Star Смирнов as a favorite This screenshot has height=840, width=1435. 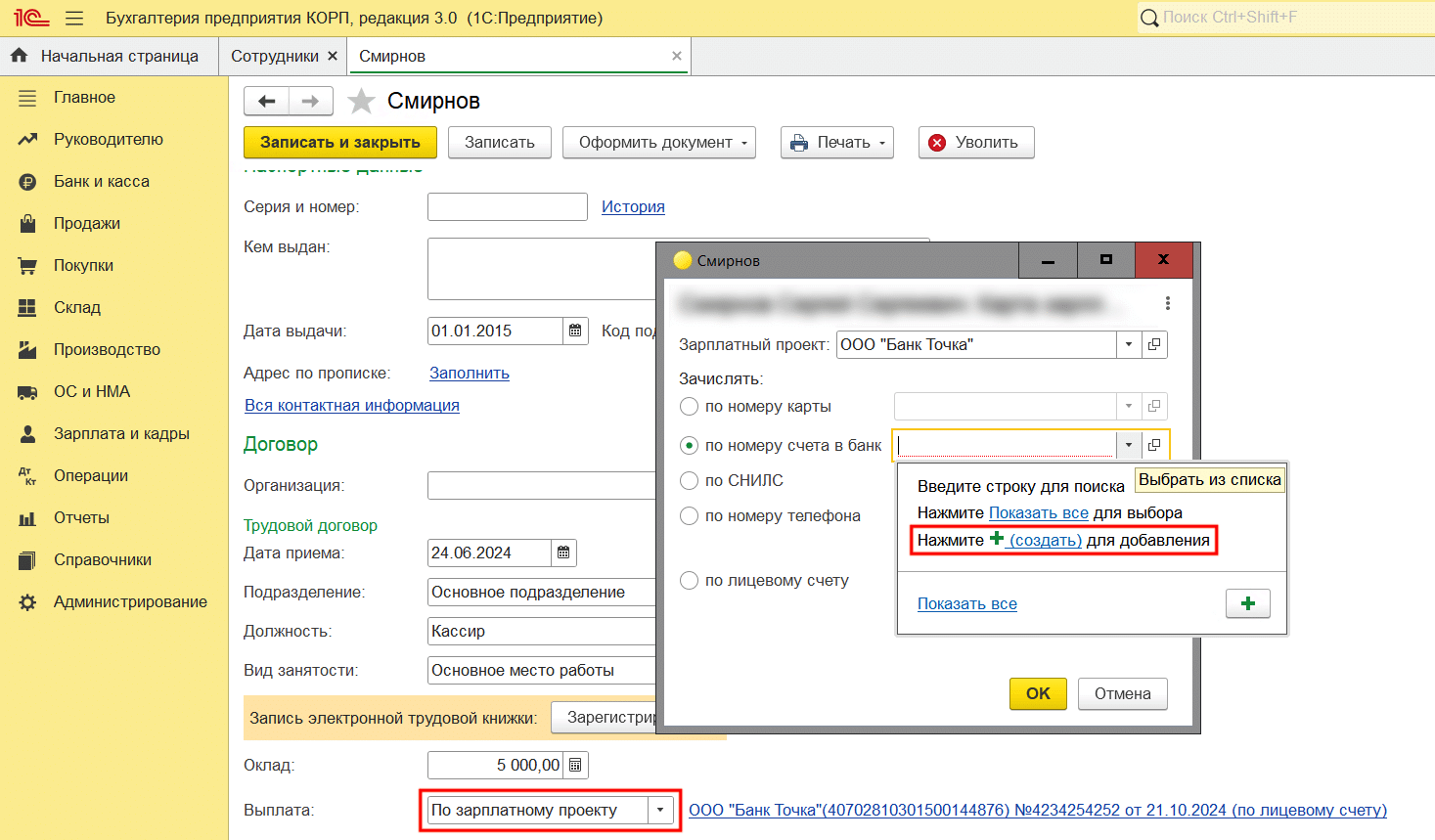coord(361,101)
